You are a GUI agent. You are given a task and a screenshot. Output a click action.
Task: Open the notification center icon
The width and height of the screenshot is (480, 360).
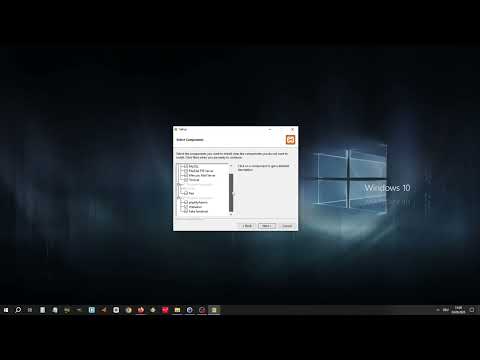pyautogui.click(x=472, y=310)
